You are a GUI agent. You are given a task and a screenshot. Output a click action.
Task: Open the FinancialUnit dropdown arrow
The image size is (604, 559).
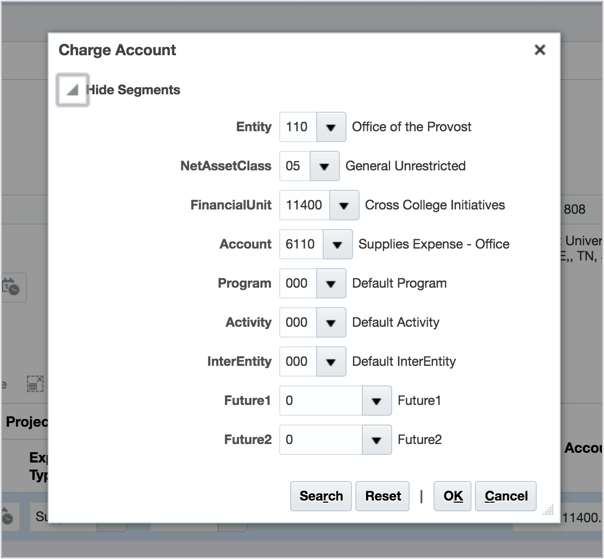click(x=343, y=205)
